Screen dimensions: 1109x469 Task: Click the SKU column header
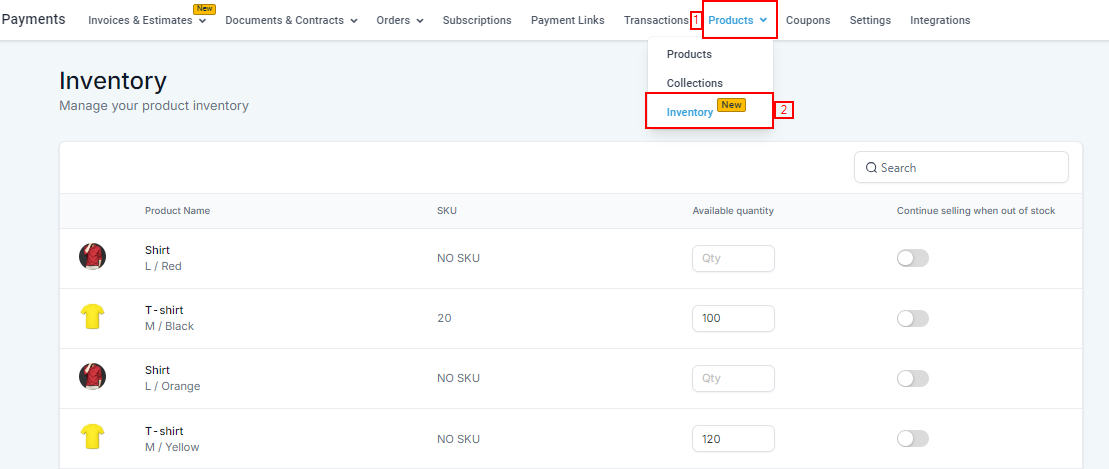(447, 211)
